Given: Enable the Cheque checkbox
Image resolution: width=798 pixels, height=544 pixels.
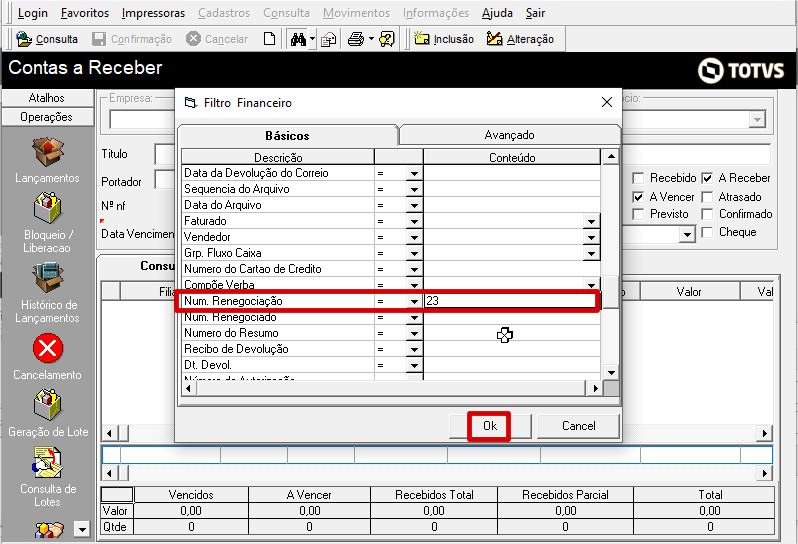Looking at the screenshot, I should pos(707,233).
